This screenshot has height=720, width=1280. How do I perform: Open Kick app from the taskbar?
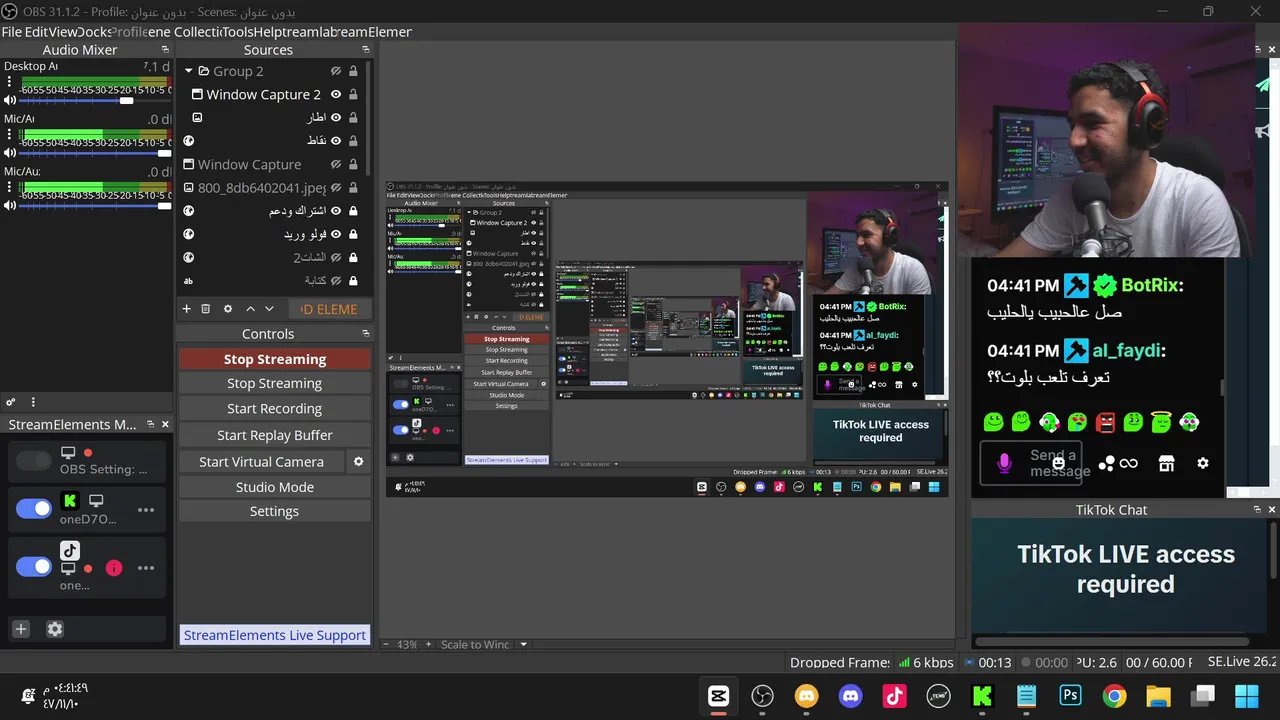(982, 696)
